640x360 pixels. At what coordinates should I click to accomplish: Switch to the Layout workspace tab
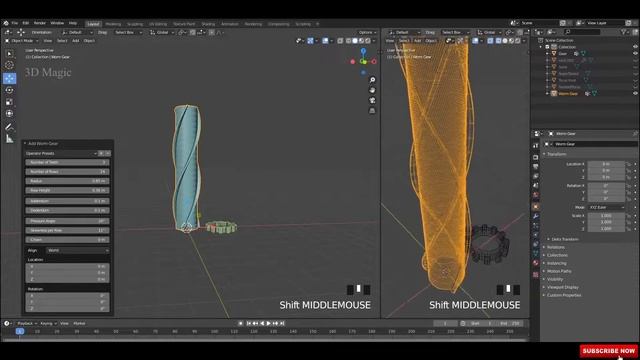[x=93, y=24]
